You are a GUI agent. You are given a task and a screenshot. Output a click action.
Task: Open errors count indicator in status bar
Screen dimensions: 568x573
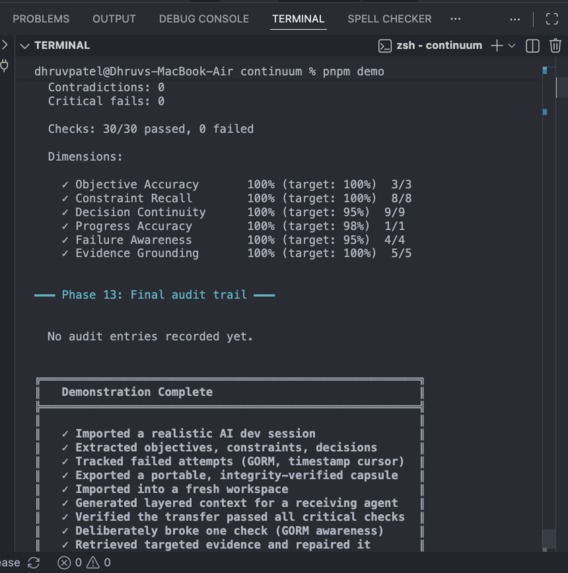click(69, 562)
